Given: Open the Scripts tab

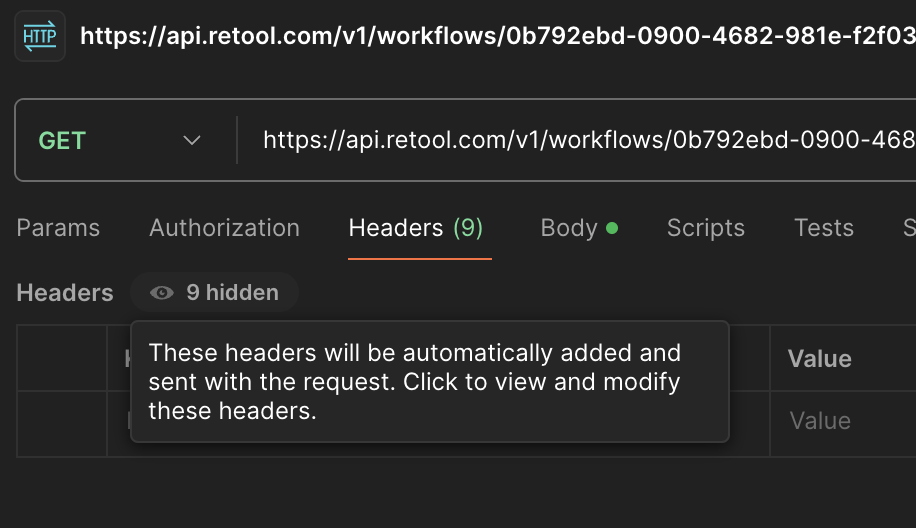Looking at the screenshot, I should 706,228.
